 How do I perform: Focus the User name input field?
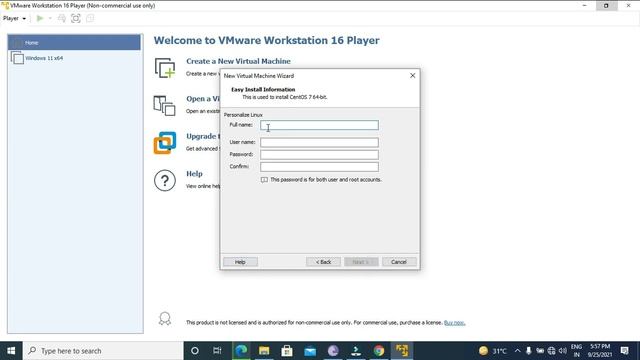[x=319, y=142]
